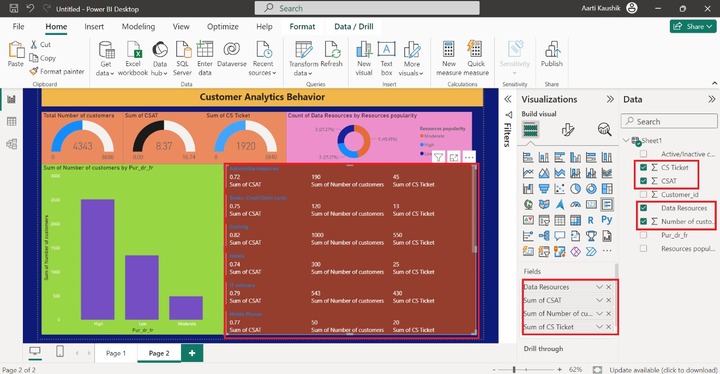This screenshot has height=374, width=720.
Task: Collapse the Data pane chevrons
Action: (x=711, y=99)
